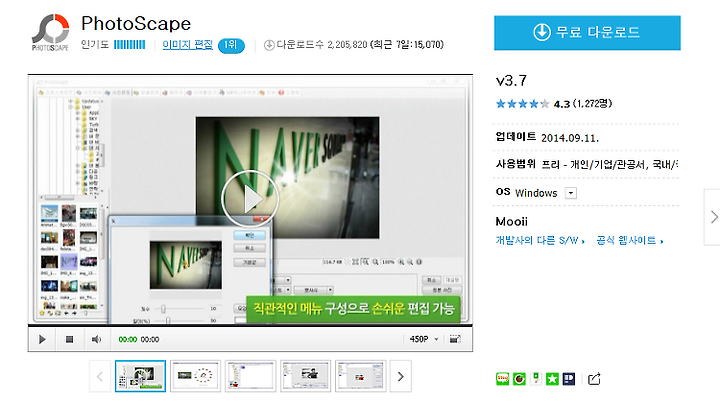The width and height of the screenshot is (720, 401).
Task: Mute the video with the speaker icon
Action: pyautogui.click(x=96, y=339)
